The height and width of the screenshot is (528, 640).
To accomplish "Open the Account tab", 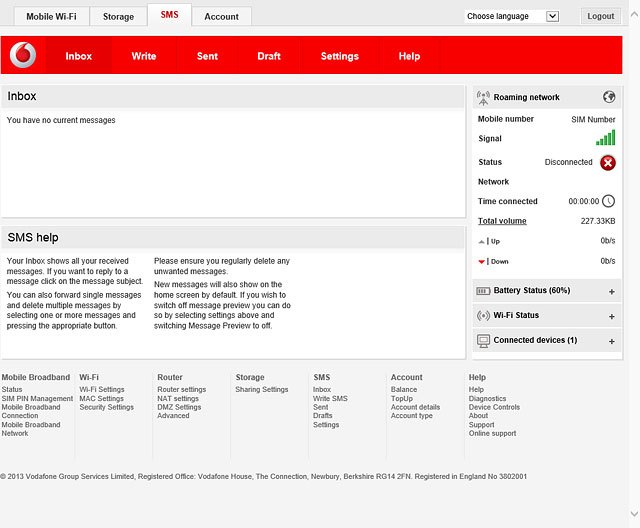I will (x=222, y=17).
